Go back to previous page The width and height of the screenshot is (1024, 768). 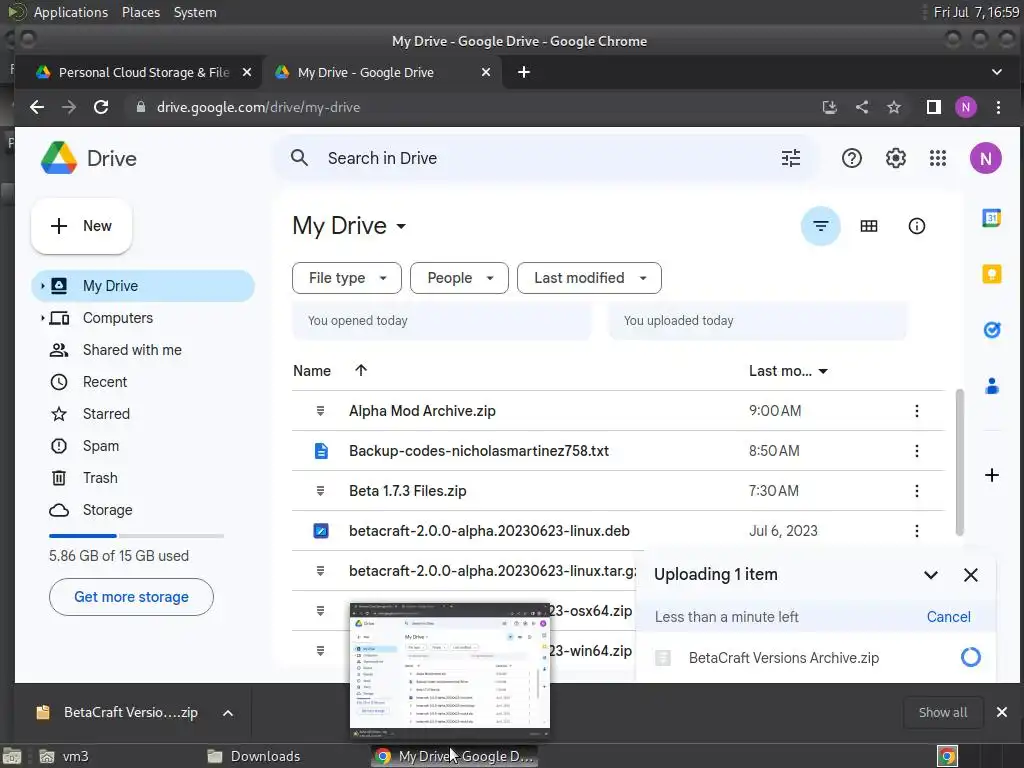pos(37,107)
